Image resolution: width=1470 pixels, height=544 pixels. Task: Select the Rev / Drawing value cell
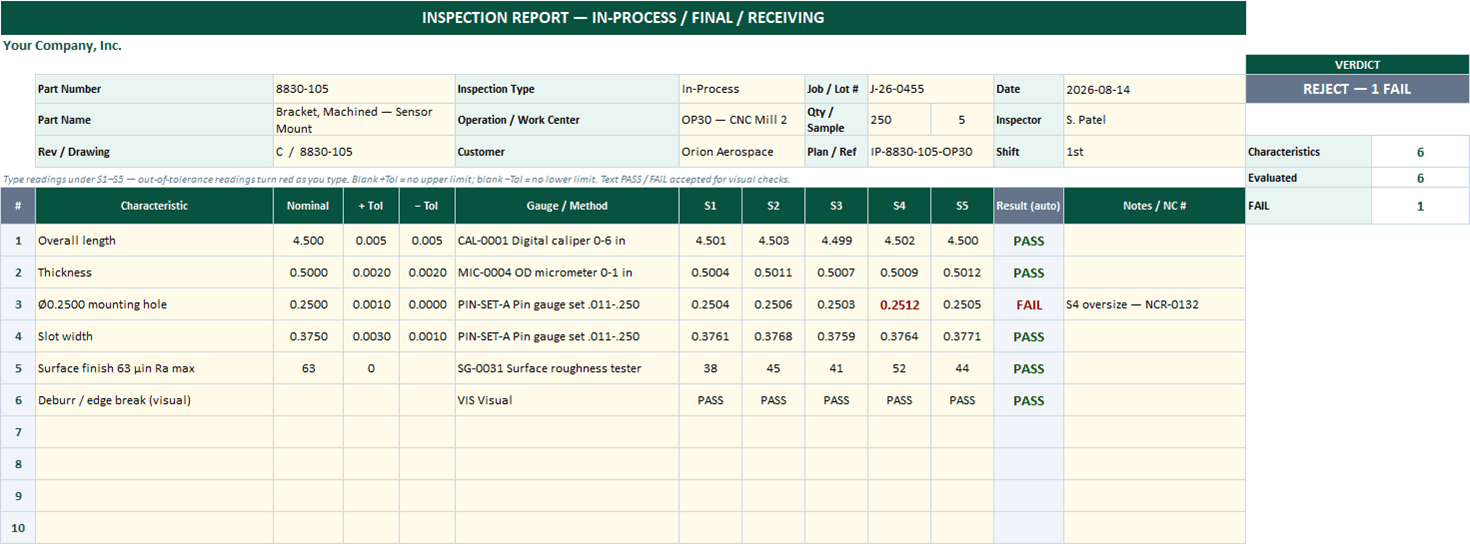click(x=364, y=152)
